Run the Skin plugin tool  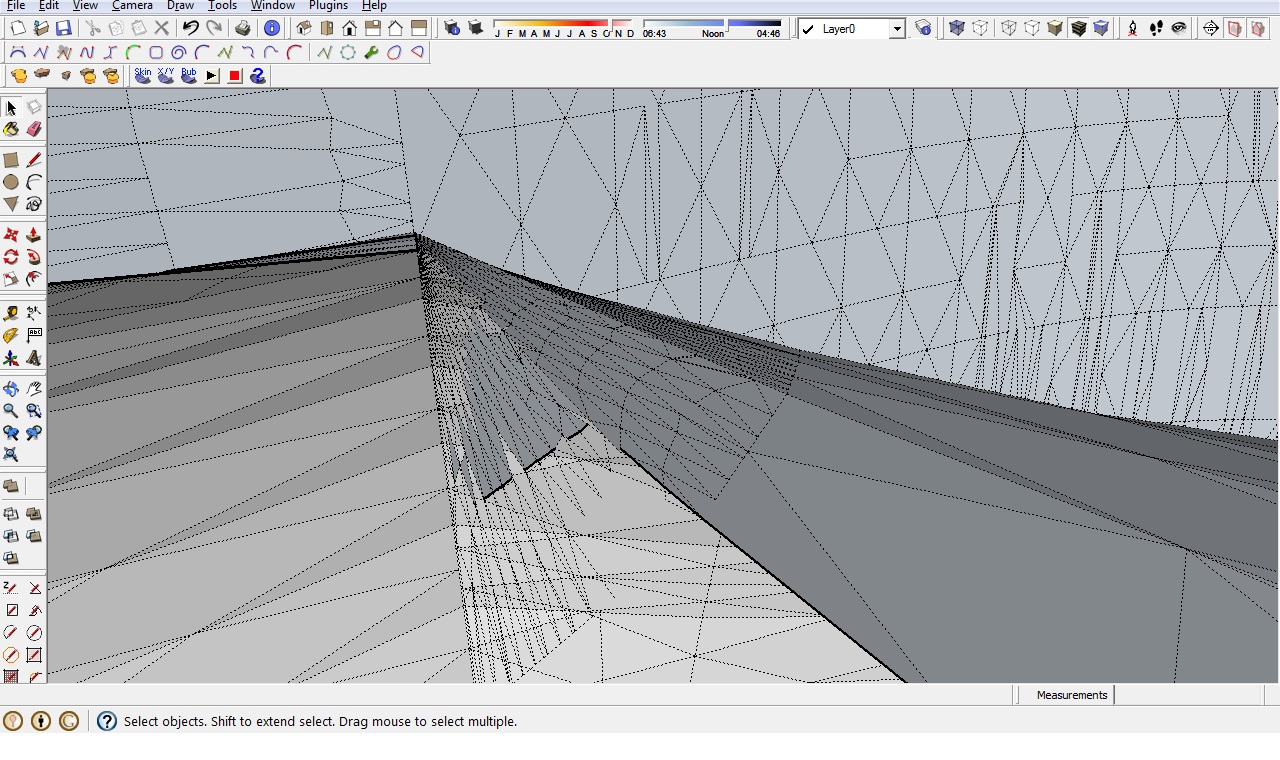143,75
